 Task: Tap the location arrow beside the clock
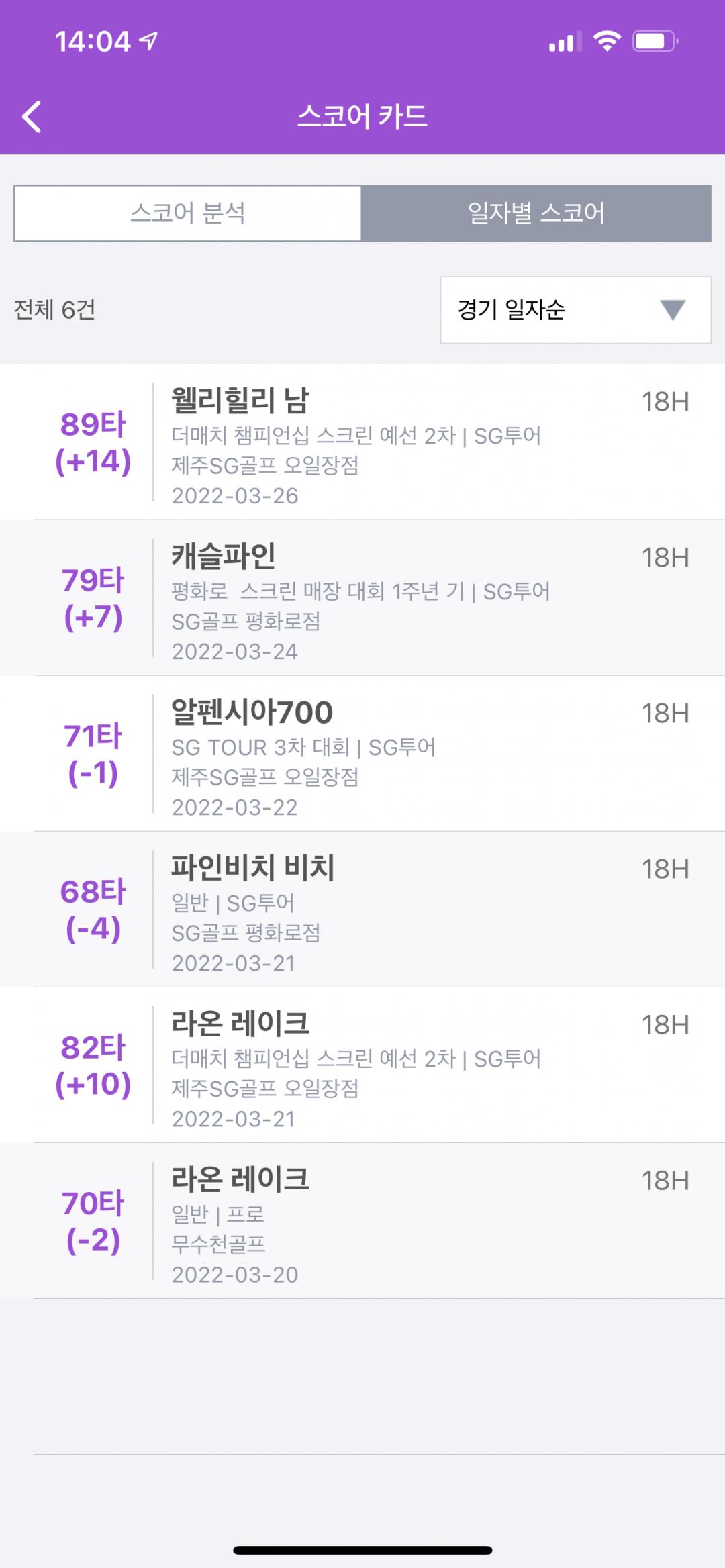tap(148, 41)
